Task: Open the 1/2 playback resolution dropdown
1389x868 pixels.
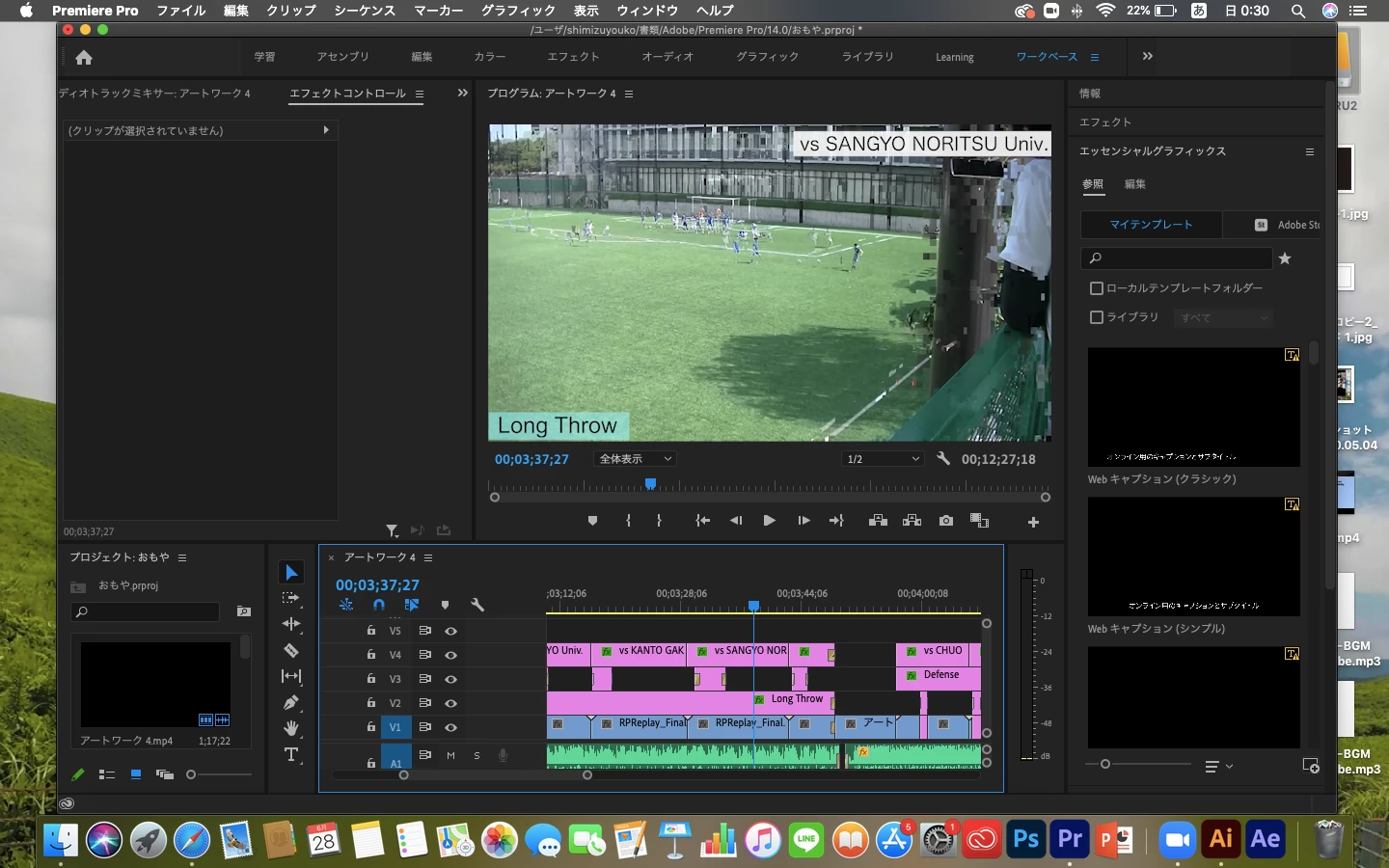Action: click(884, 459)
